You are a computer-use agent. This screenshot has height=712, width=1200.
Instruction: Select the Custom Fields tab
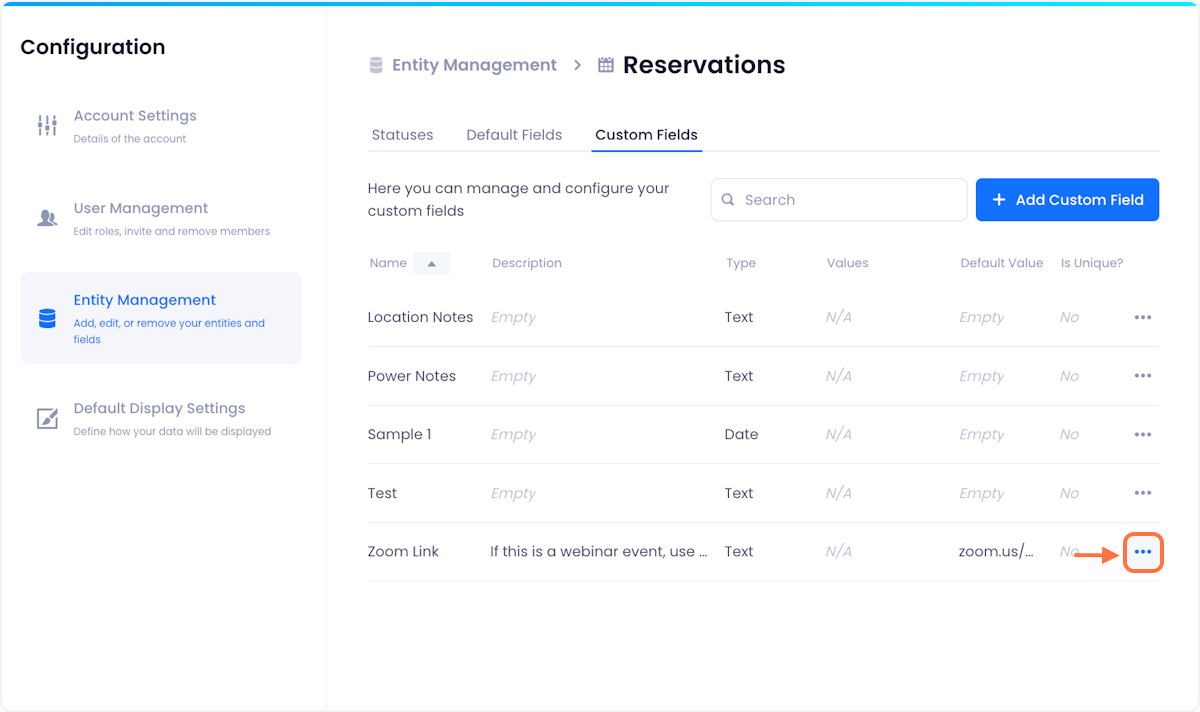(x=646, y=135)
